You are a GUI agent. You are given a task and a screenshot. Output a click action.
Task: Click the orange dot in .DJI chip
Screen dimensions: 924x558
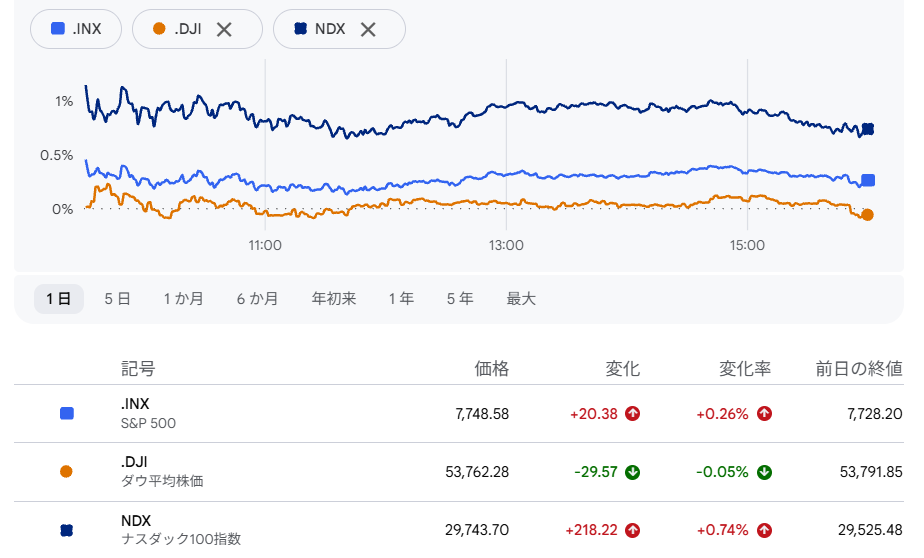click(159, 28)
